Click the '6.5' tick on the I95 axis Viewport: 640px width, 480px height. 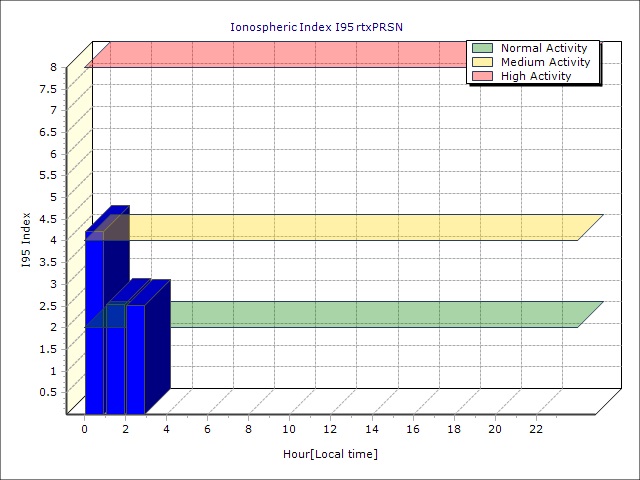point(50,132)
